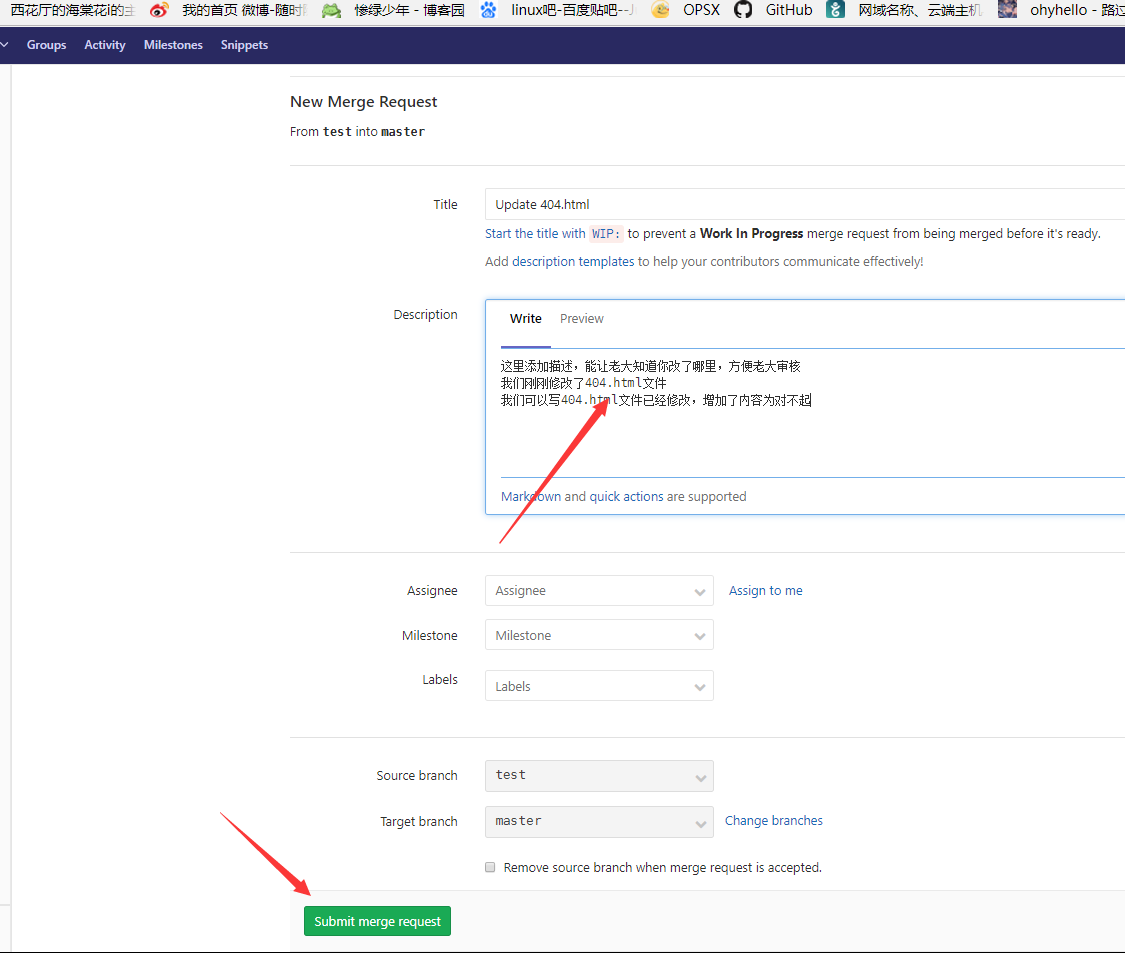Expand the Assignee dropdown

(x=599, y=591)
